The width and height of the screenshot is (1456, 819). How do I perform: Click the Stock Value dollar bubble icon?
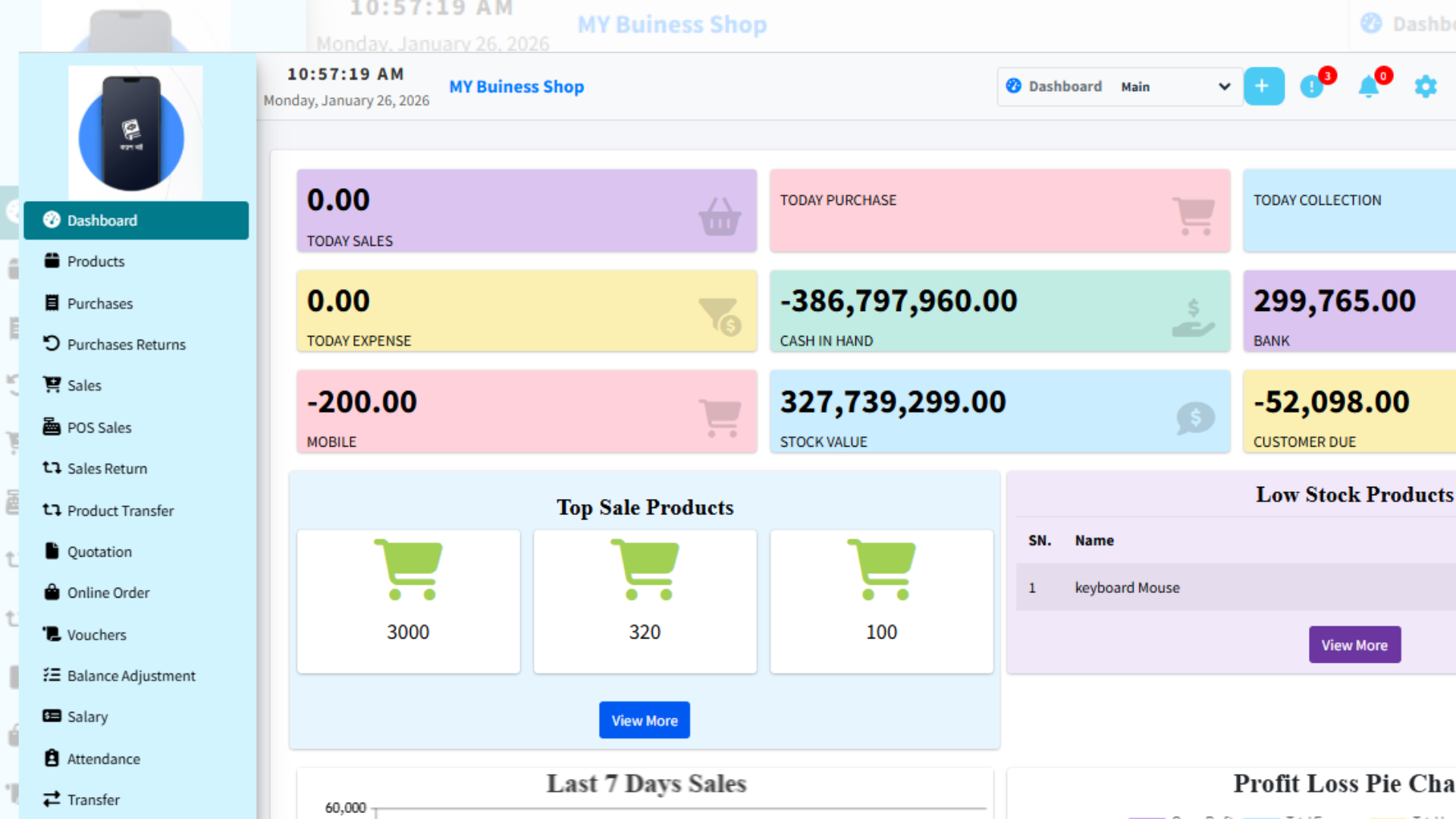pos(1195,417)
